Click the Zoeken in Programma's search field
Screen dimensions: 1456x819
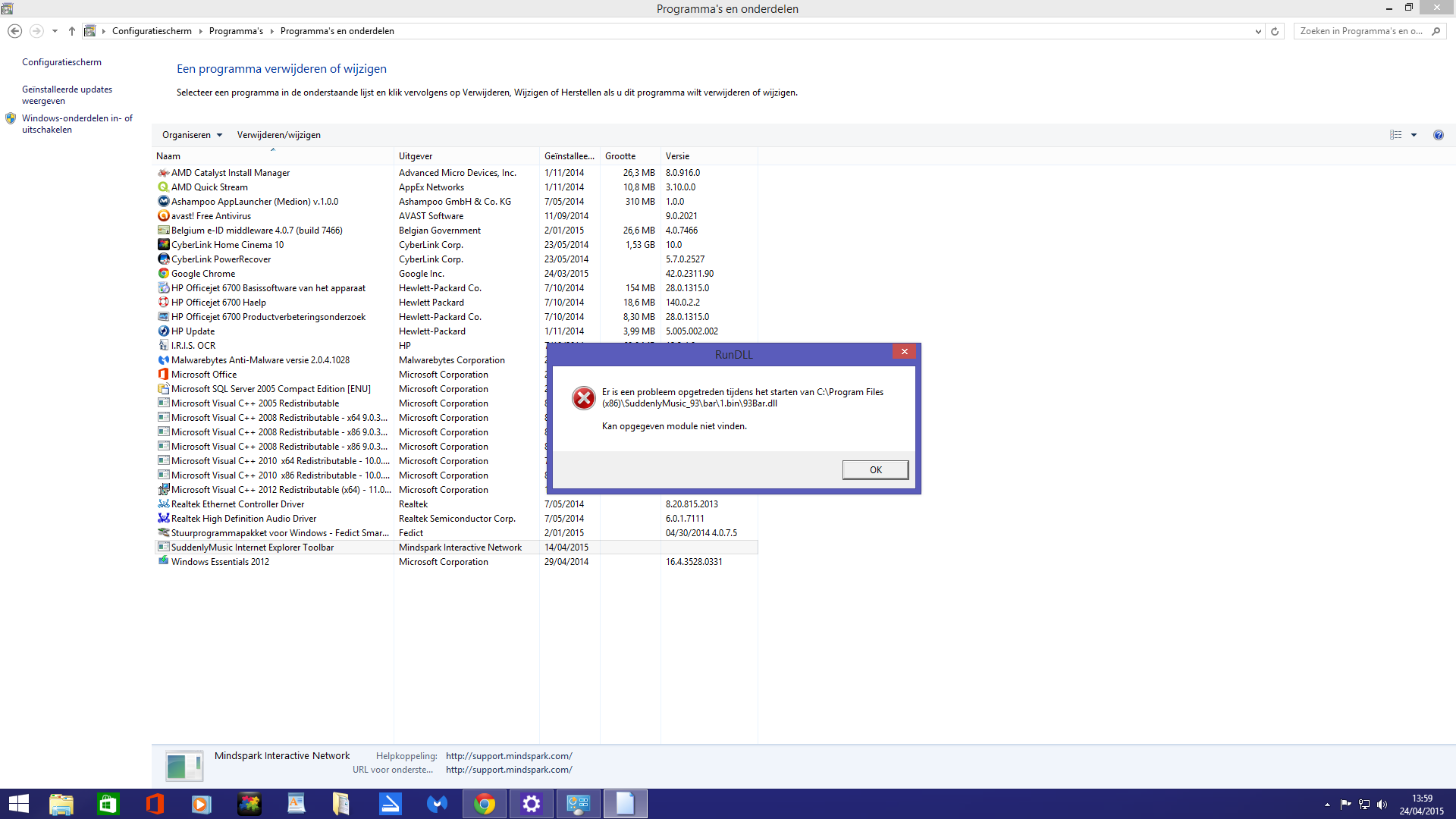point(1362,31)
